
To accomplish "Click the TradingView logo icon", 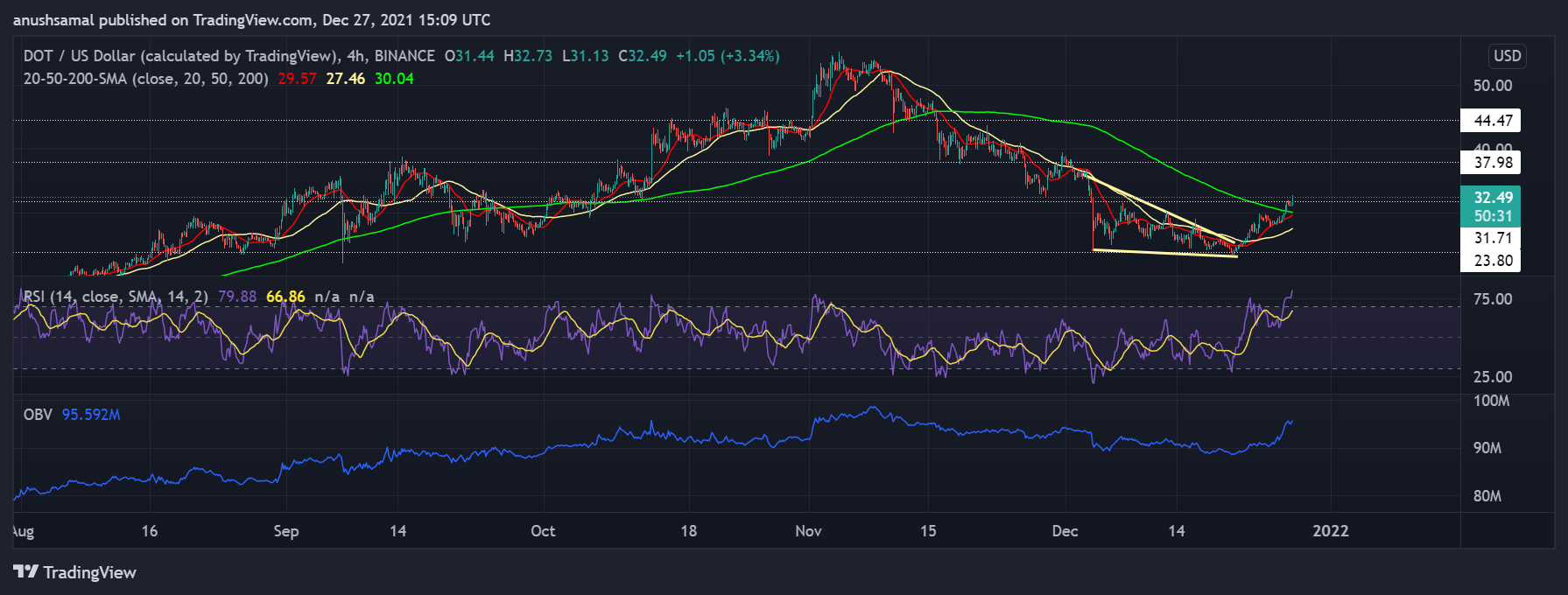I will tap(26, 572).
